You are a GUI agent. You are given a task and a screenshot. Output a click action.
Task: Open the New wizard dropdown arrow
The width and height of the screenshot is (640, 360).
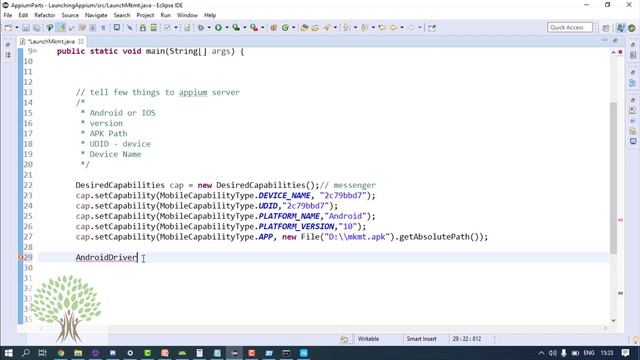[x=17, y=28]
